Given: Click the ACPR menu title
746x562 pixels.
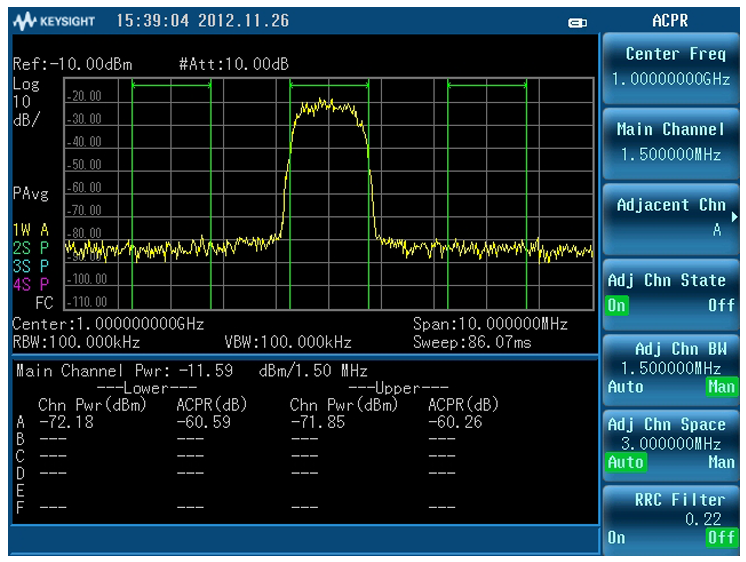Looking at the screenshot, I should coord(670,21).
